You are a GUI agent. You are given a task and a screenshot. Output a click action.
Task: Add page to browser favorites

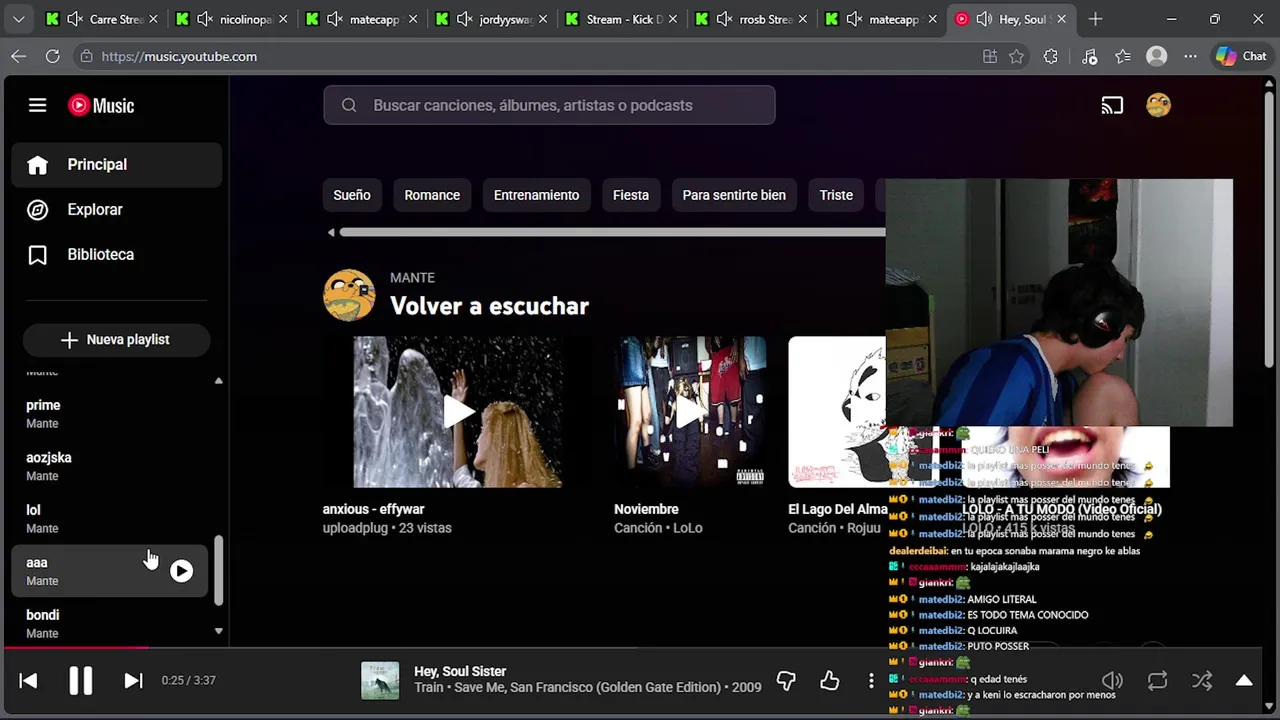point(1017,56)
